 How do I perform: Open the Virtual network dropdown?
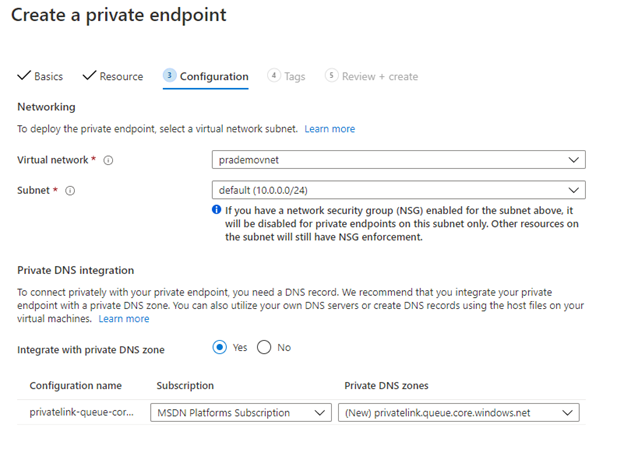pos(400,160)
